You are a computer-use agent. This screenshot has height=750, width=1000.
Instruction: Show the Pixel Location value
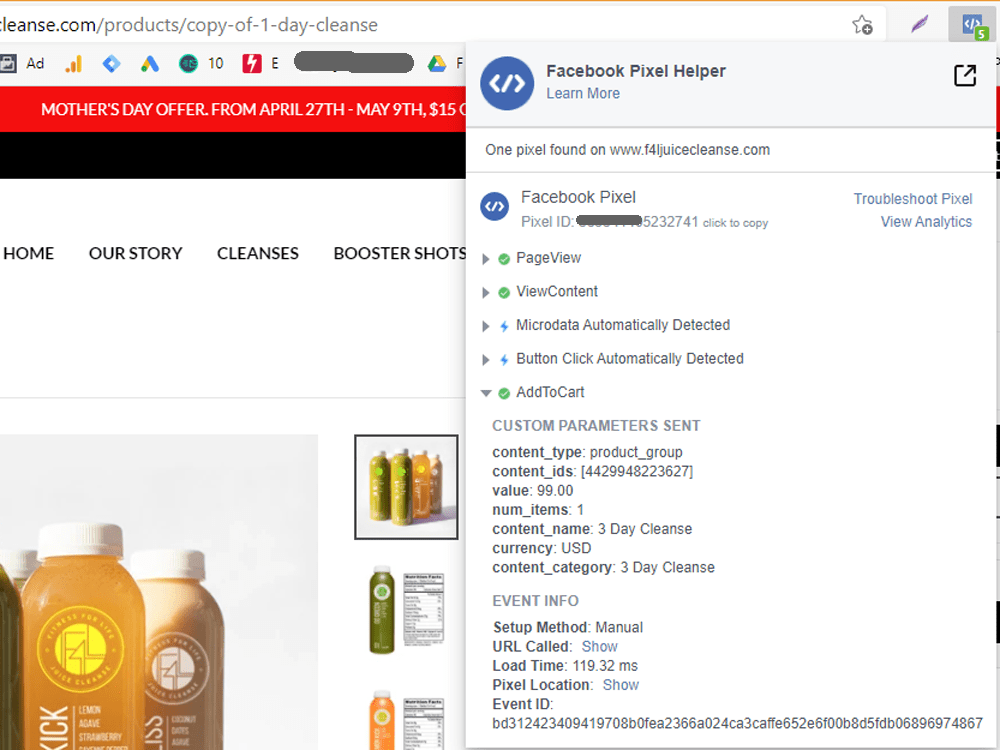(621, 685)
